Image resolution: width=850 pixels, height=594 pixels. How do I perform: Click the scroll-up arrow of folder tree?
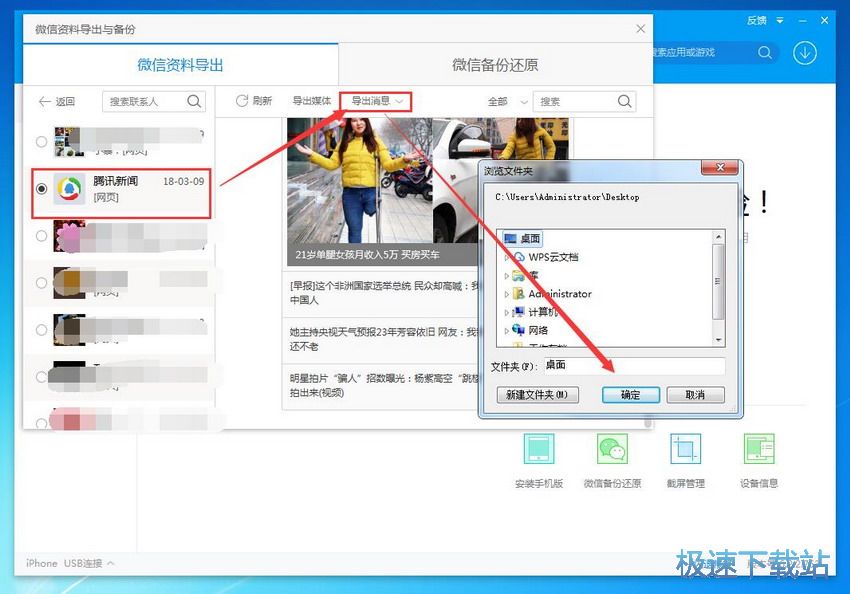(718, 237)
